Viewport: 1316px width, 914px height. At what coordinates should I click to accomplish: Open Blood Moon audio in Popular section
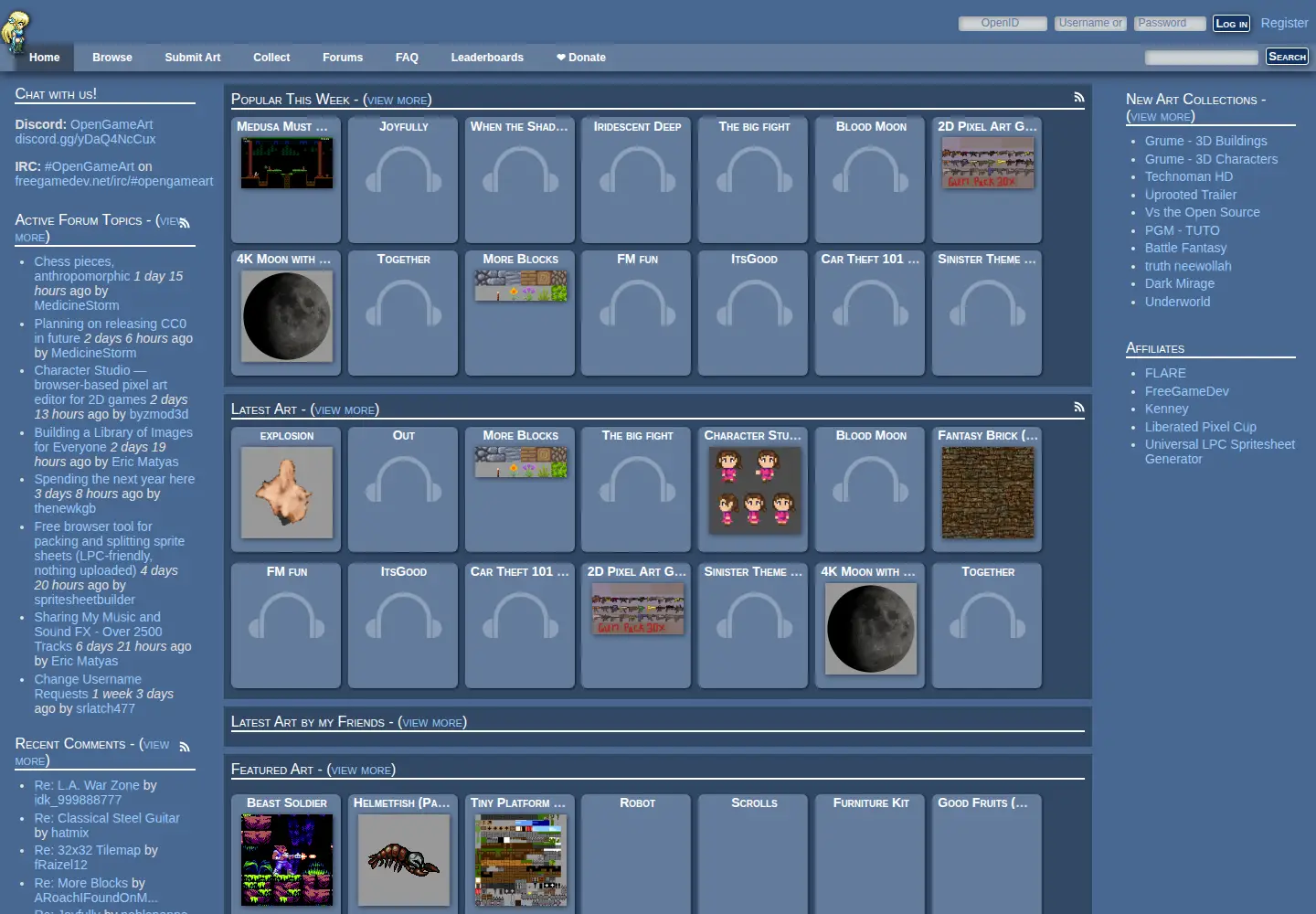(871, 170)
